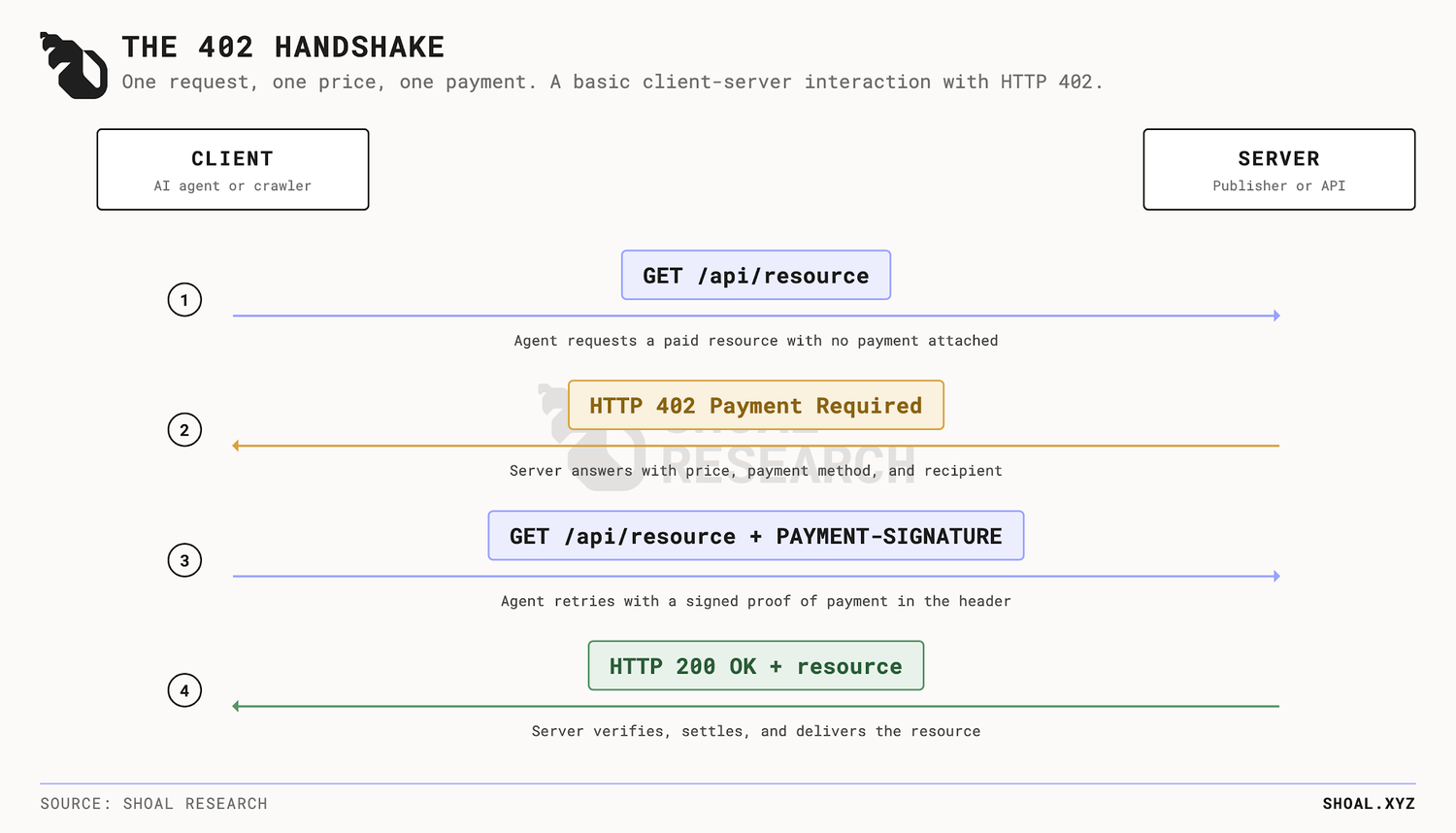Select the step 4 circle marker
Viewport: 1456px width, 833px height.
click(x=184, y=690)
